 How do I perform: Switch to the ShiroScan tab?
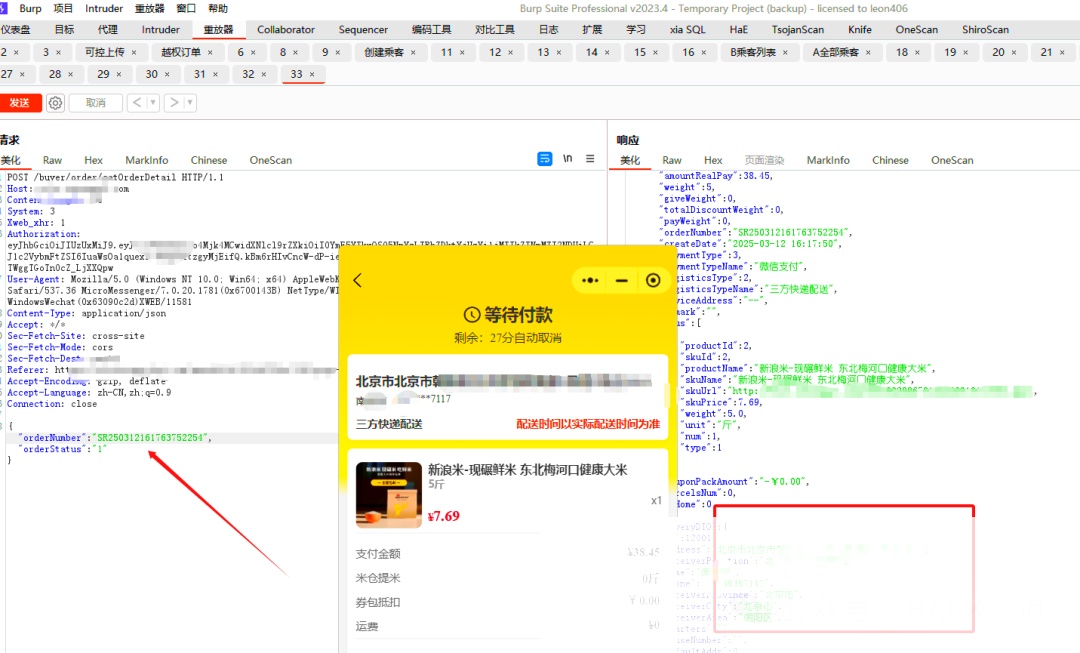point(985,30)
